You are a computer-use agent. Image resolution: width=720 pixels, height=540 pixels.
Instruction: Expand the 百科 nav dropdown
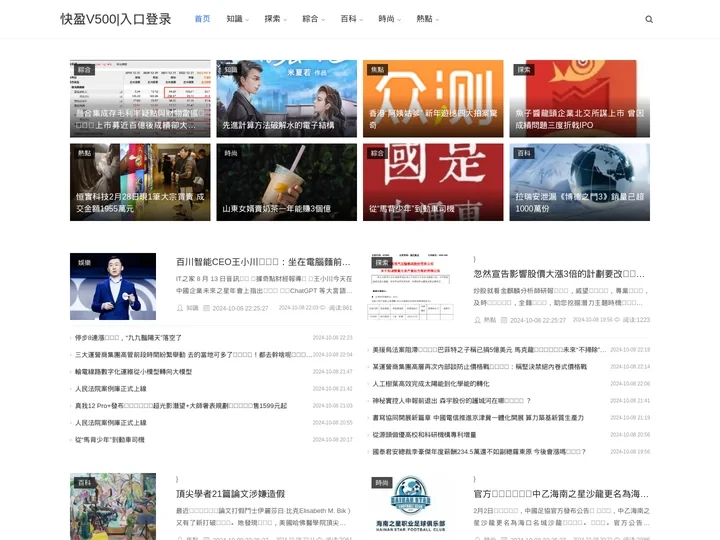(x=352, y=19)
